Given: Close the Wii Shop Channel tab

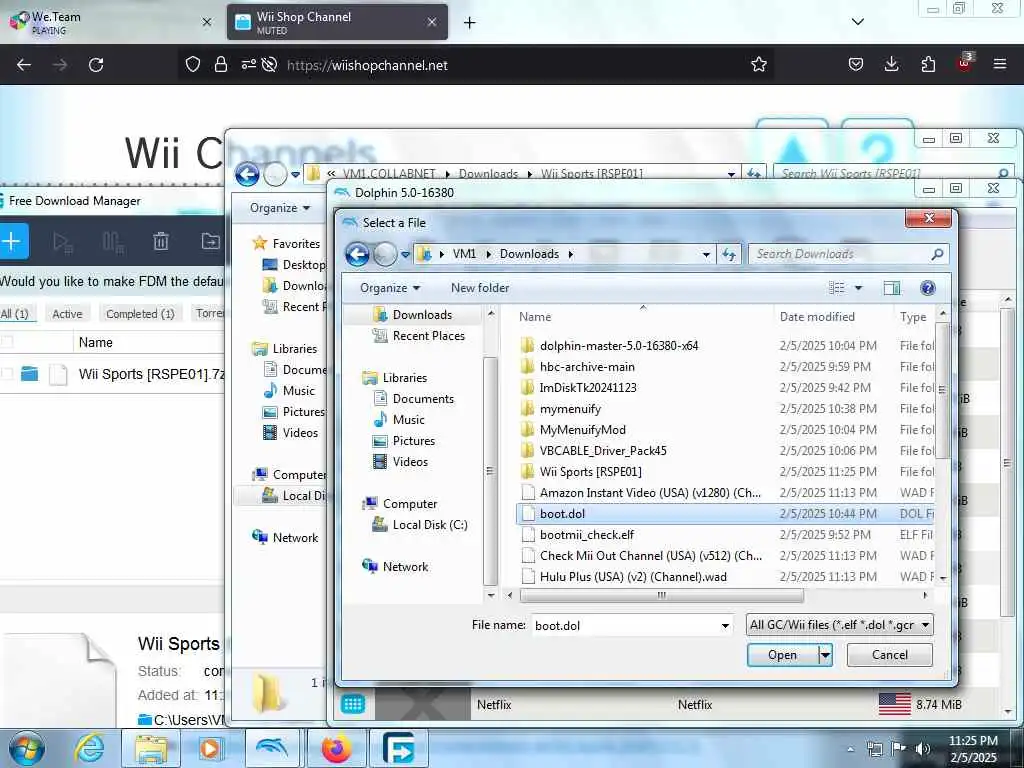Looking at the screenshot, I should pyautogui.click(x=432, y=22).
